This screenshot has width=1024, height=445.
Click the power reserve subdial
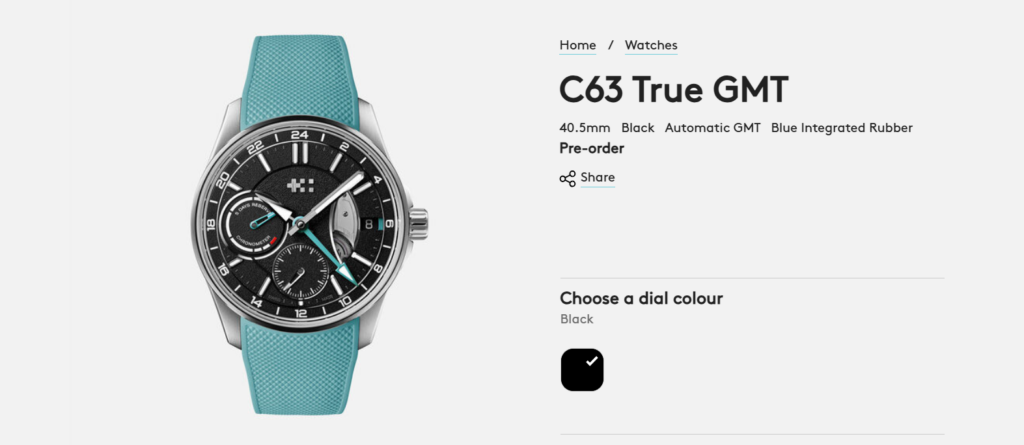pyautogui.click(x=253, y=224)
